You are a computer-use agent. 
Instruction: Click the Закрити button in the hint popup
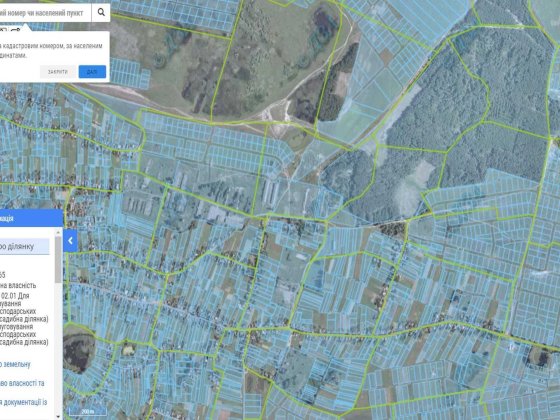pyautogui.click(x=58, y=72)
